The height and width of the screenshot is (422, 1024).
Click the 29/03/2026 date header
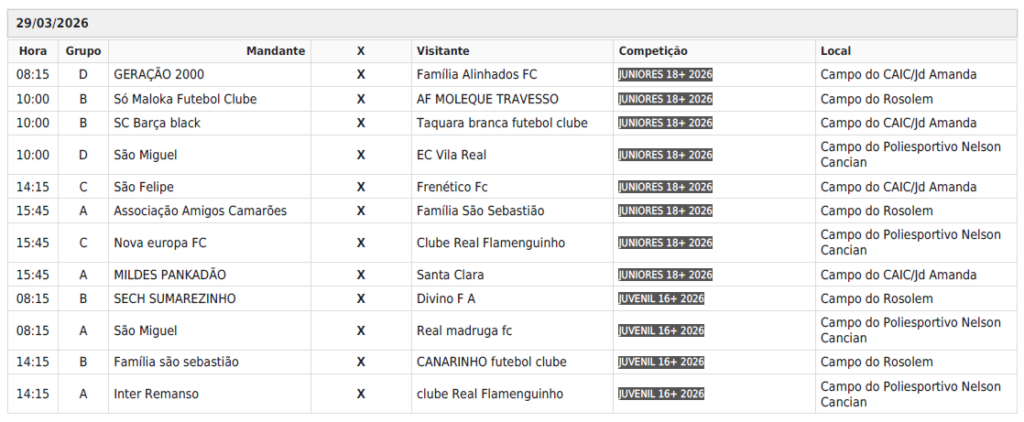click(50, 23)
